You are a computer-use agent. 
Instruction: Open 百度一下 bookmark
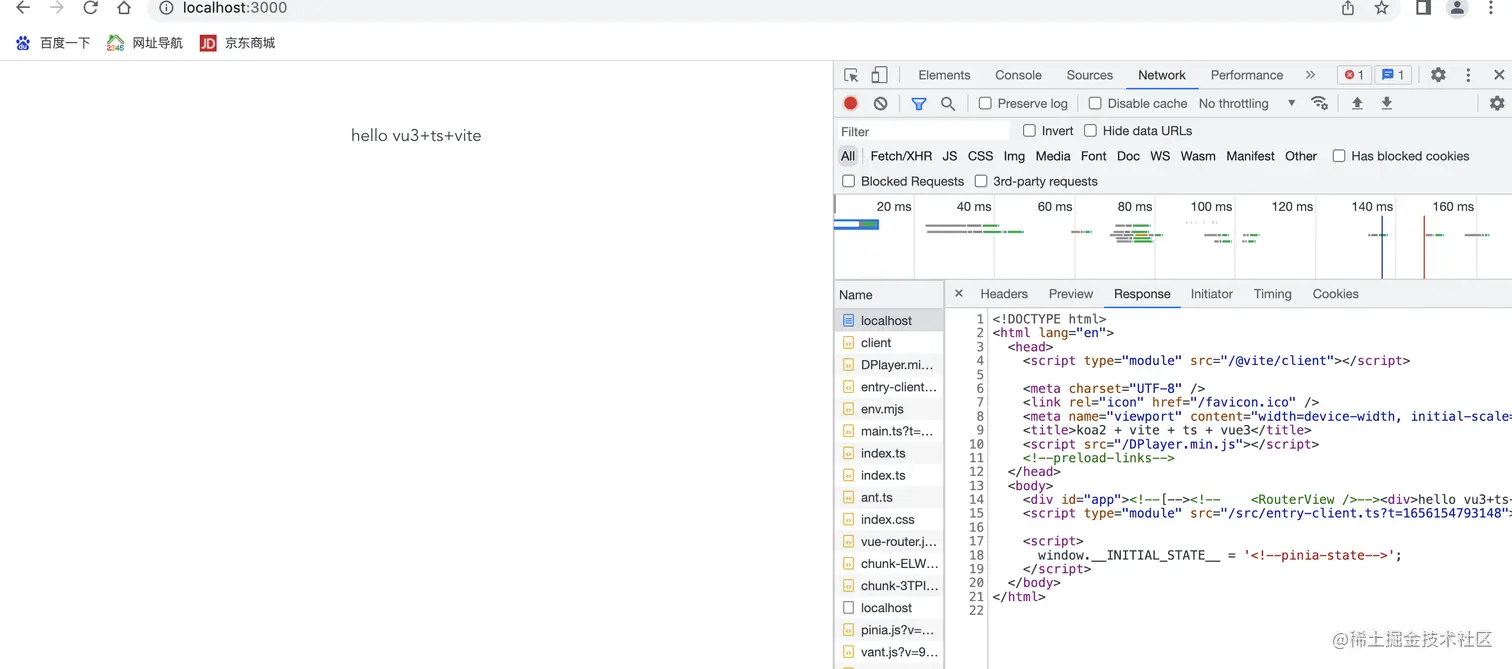[x=53, y=43]
